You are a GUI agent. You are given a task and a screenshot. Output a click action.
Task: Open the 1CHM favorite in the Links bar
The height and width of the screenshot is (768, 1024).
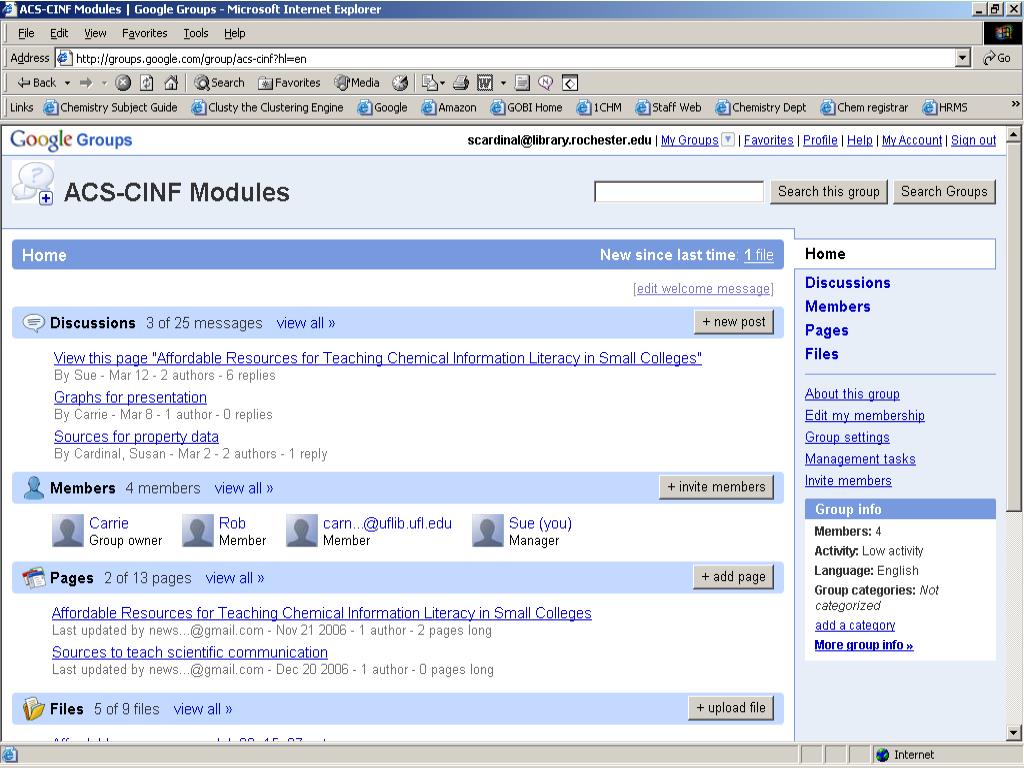(600, 108)
